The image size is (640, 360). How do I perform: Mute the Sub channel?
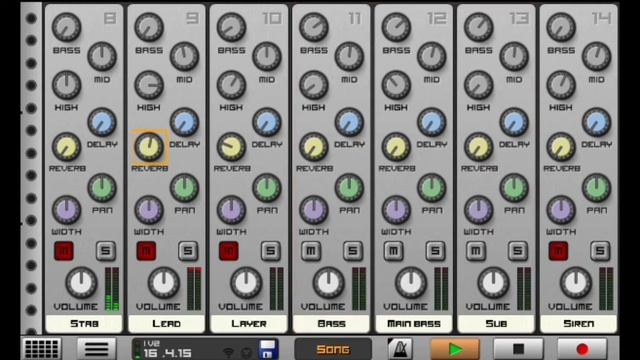tap(476, 251)
